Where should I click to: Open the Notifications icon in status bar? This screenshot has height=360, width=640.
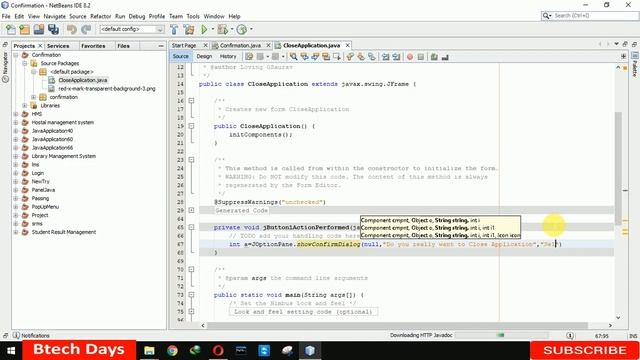click(x=16, y=336)
